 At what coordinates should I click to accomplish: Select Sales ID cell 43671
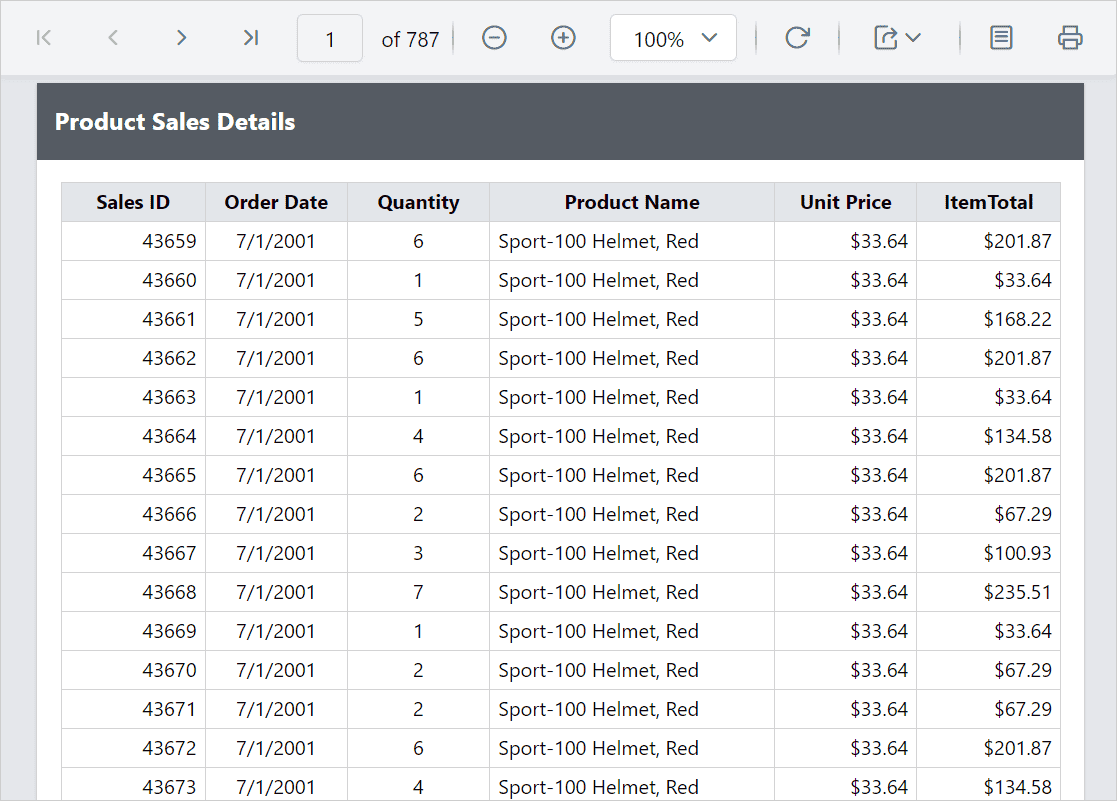point(133,709)
